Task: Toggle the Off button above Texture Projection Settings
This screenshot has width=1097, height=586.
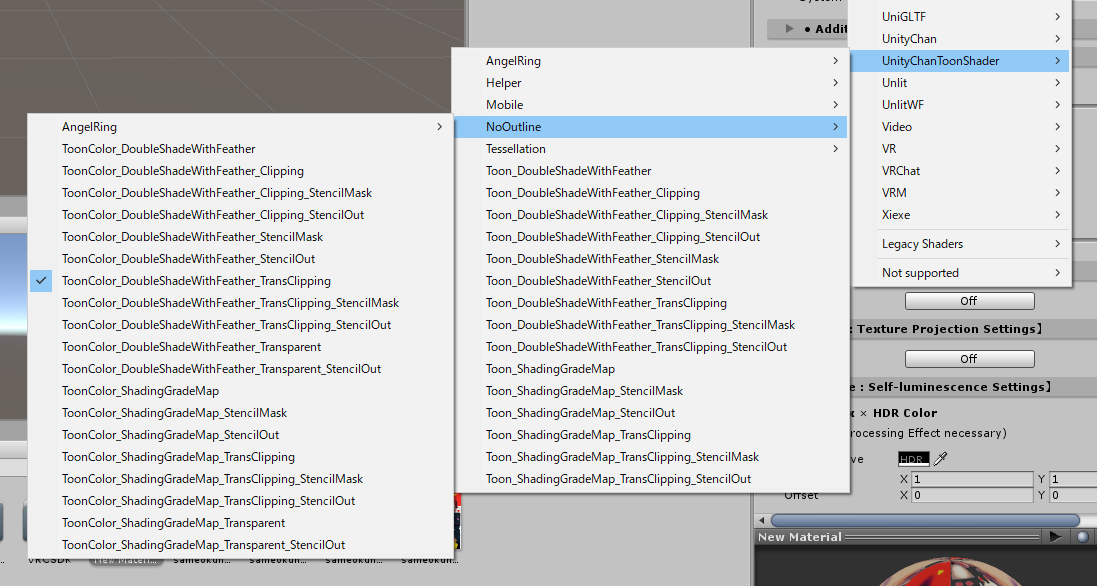Action: pyautogui.click(x=970, y=301)
